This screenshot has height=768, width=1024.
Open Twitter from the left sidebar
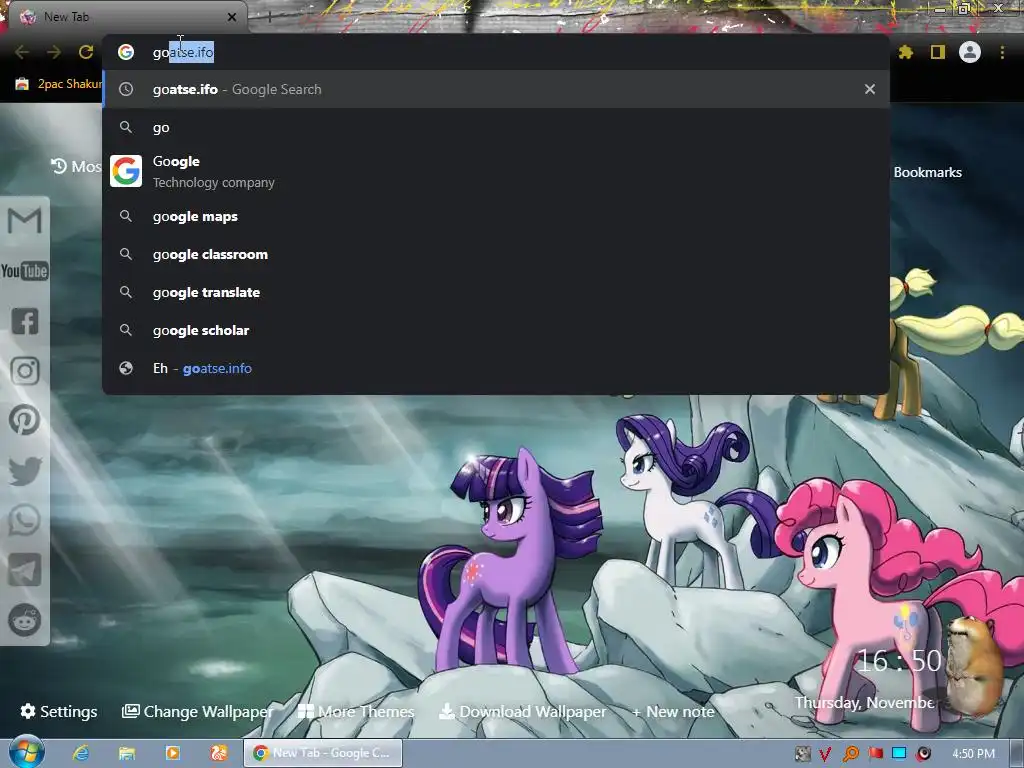(25, 471)
